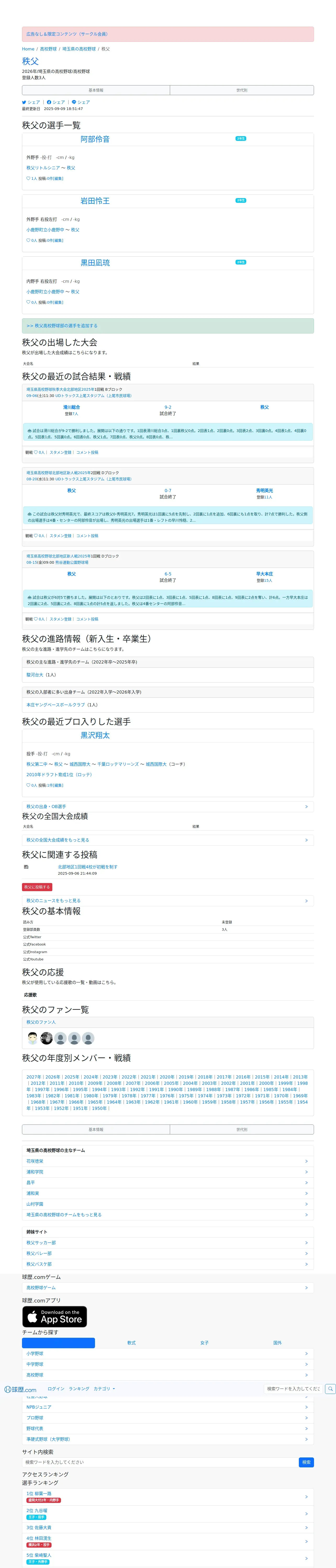Click the heart icon under 岩田怜王
This screenshot has height=1568, width=336.
pos(28,240)
